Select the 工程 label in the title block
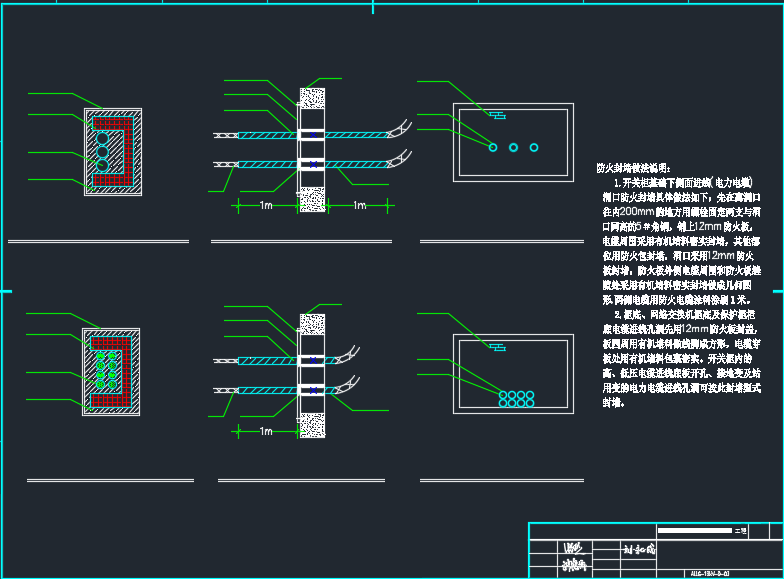 pyautogui.click(x=740, y=530)
